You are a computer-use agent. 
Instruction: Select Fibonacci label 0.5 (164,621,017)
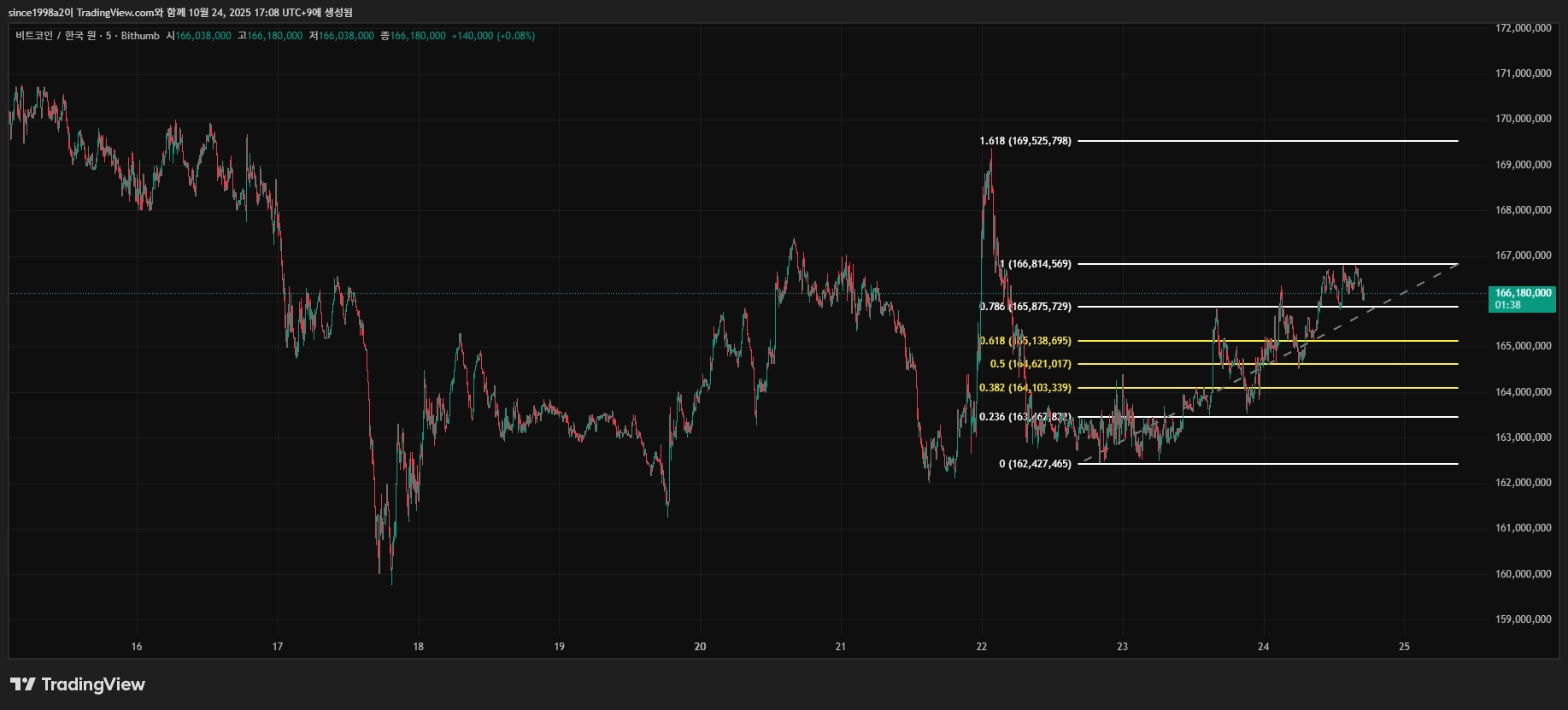(x=1031, y=364)
